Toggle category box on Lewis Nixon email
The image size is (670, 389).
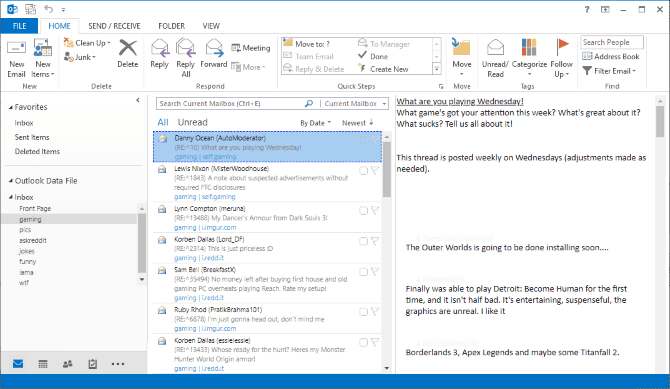[363, 171]
